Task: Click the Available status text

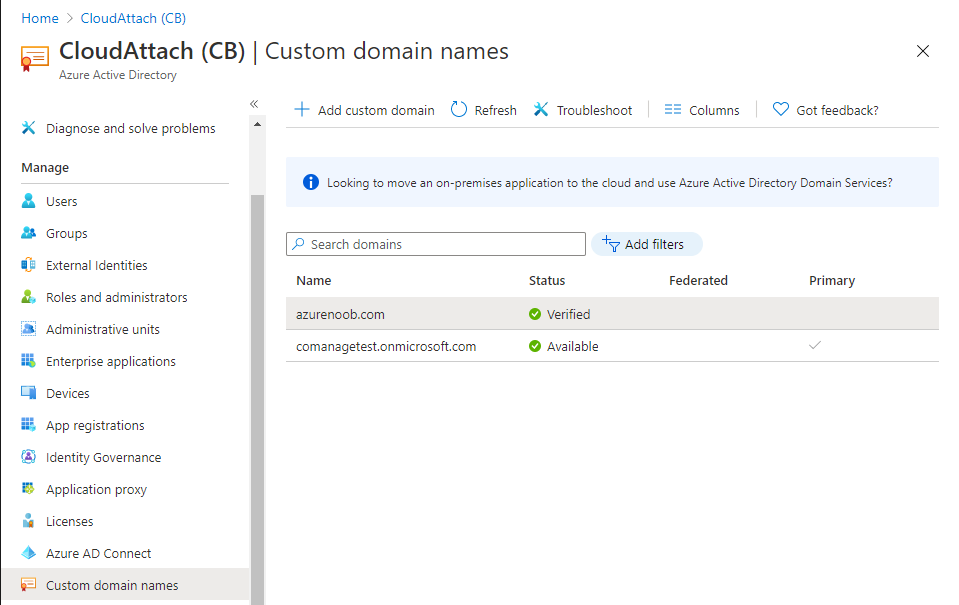Action: pyautogui.click(x=572, y=346)
